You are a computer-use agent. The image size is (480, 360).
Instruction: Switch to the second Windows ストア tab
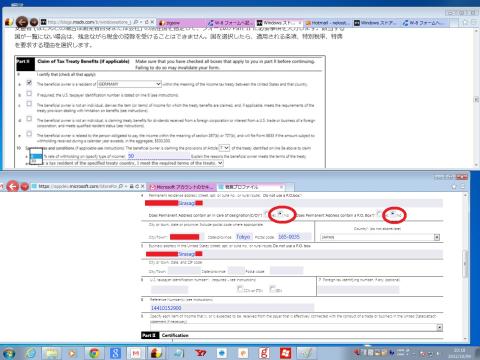(376, 23)
